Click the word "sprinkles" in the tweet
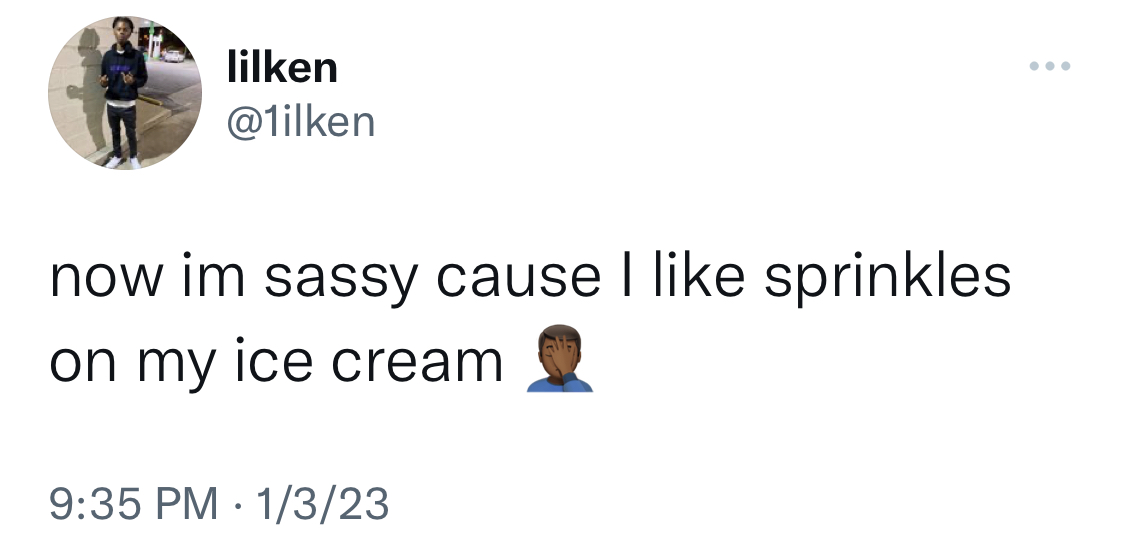Viewport: 1125px width, 558px height. coord(888,277)
